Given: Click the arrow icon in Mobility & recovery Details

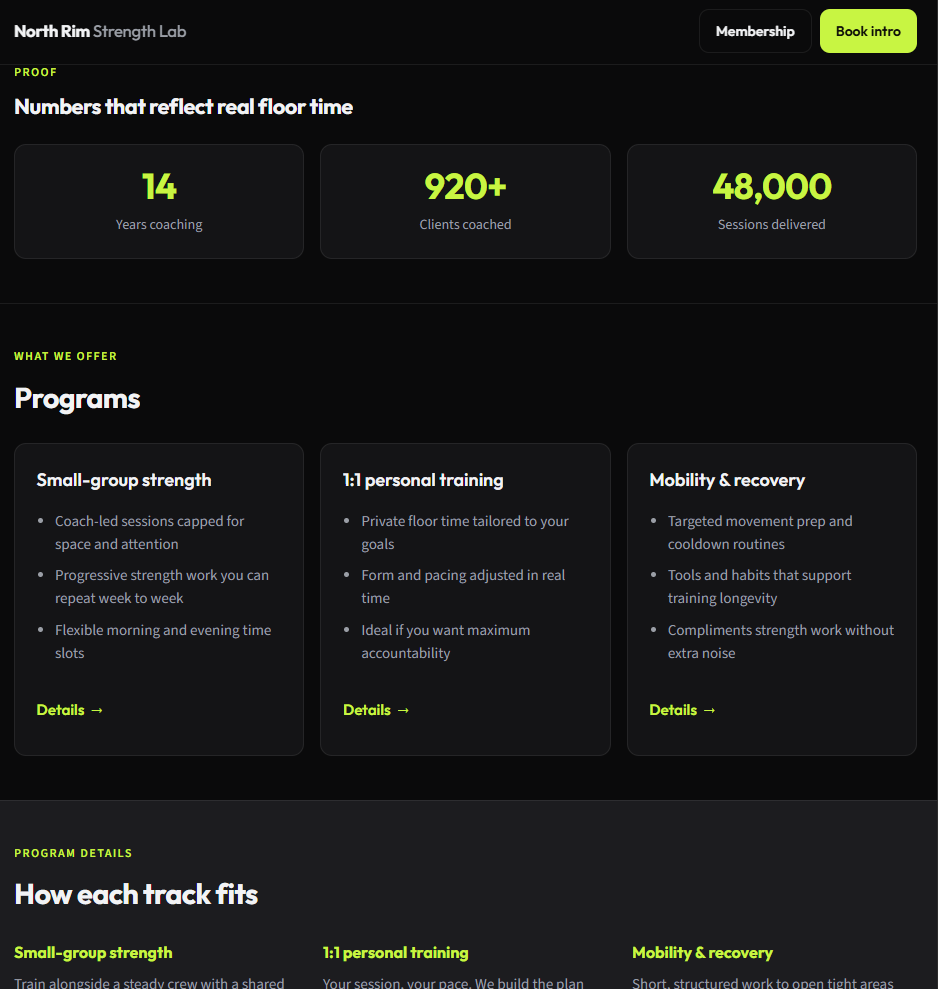Looking at the screenshot, I should tap(710, 710).
